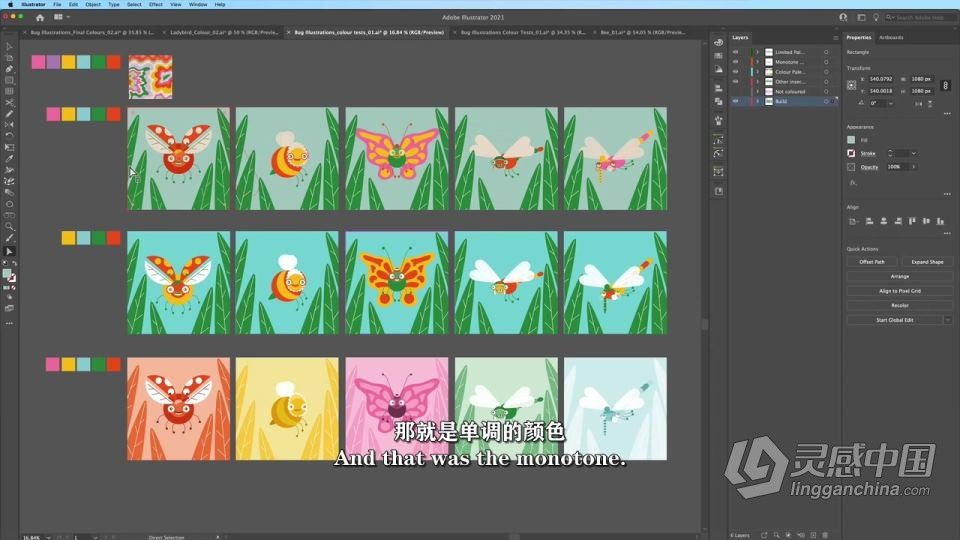This screenshot has width=960, height=540.
Task: Open the Arrange Documents layout switcher
Action: pyautogui.click(x=61, y=17)
